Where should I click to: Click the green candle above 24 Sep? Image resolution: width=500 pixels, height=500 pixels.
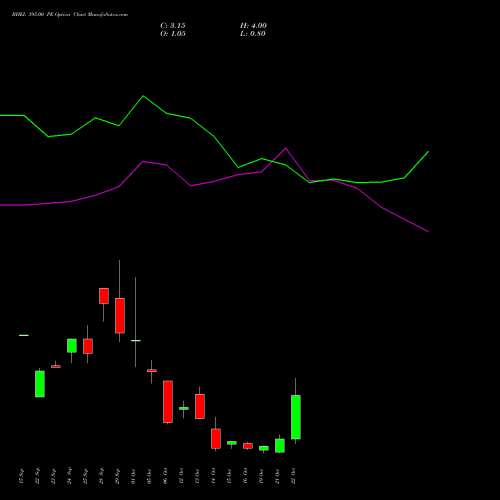pos(72,346)
